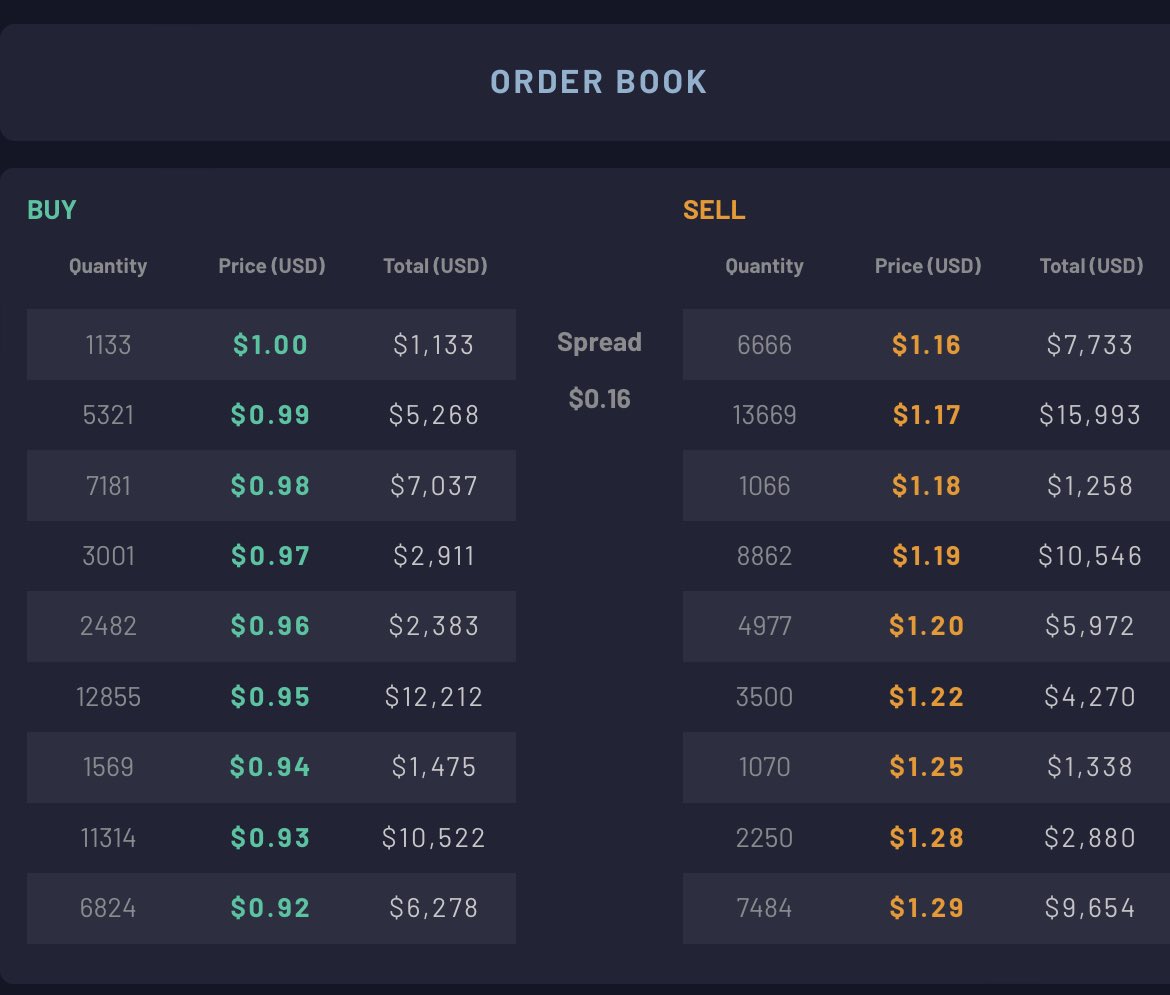Click buy total $10,522
Viewport: 1170px width, 995px height.
[x=434, y=838]
